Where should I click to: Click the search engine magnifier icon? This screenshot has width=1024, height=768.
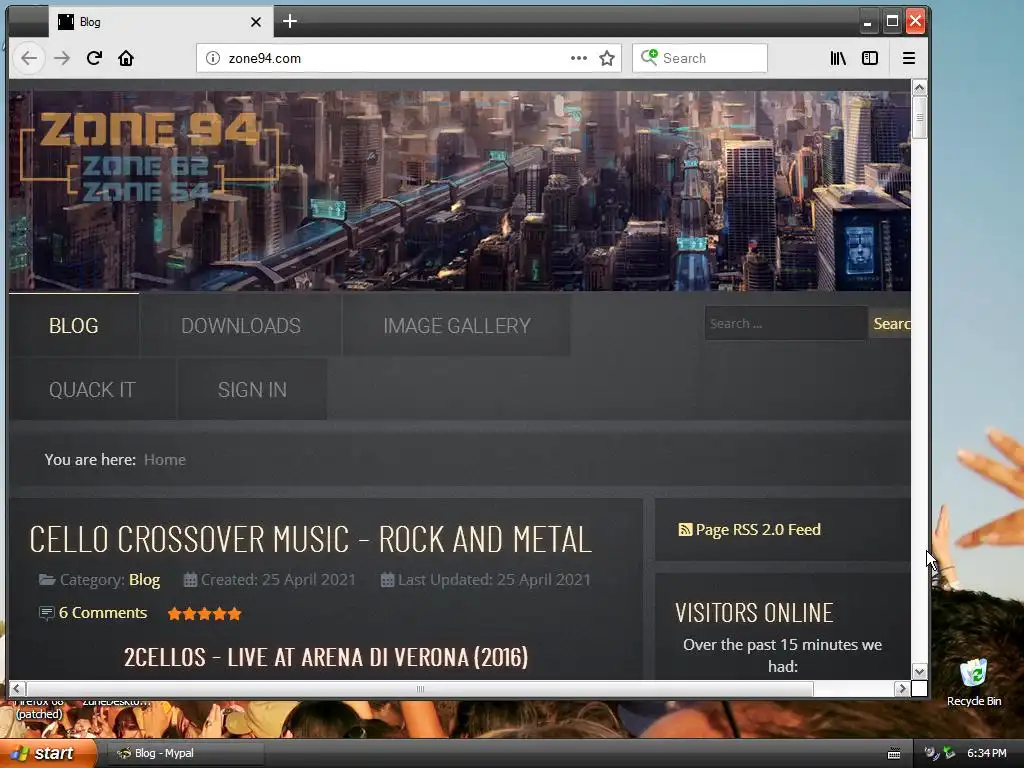click(648, 57)
